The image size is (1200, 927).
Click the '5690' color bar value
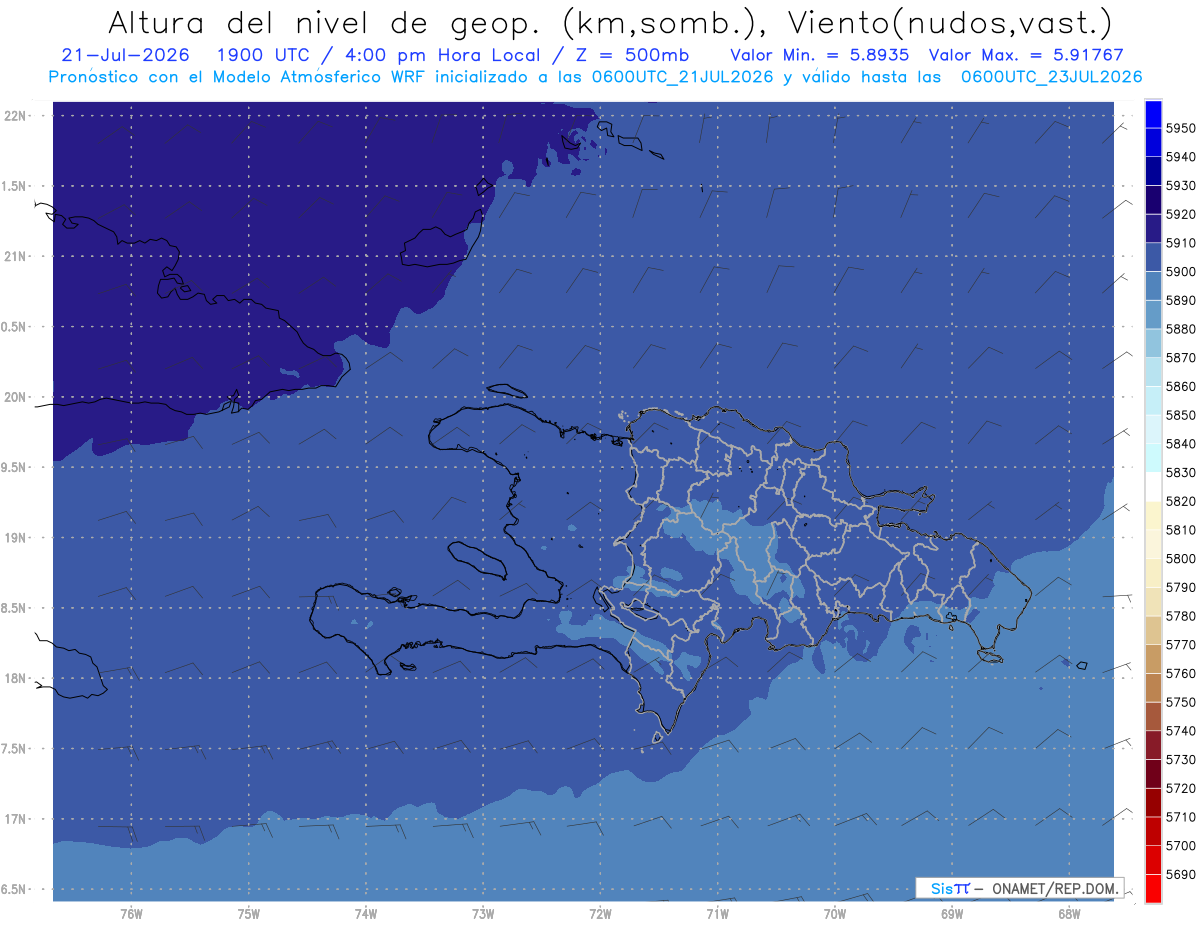(1180, 875)
